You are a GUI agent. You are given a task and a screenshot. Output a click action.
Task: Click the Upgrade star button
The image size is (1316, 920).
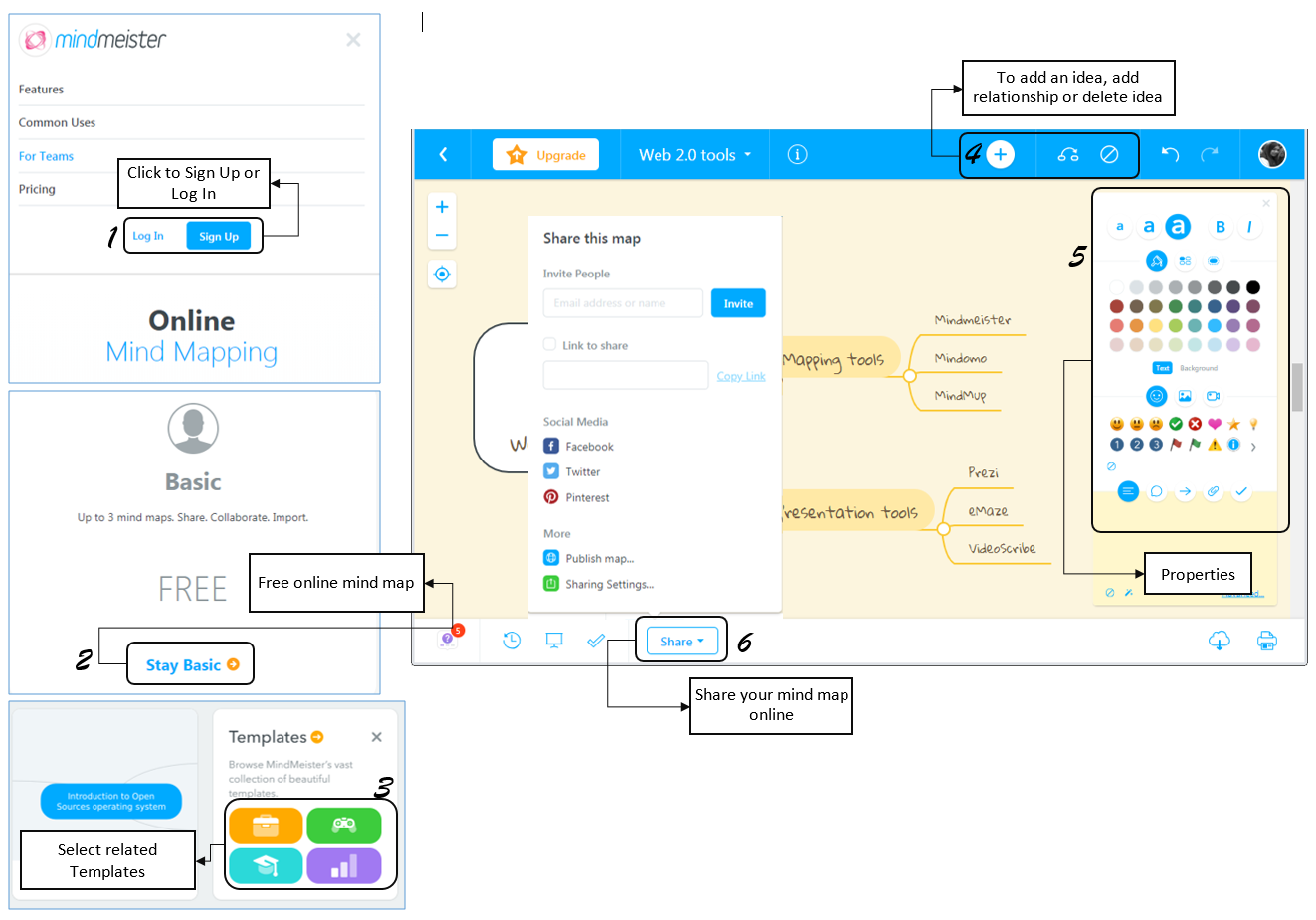[546, 155]
